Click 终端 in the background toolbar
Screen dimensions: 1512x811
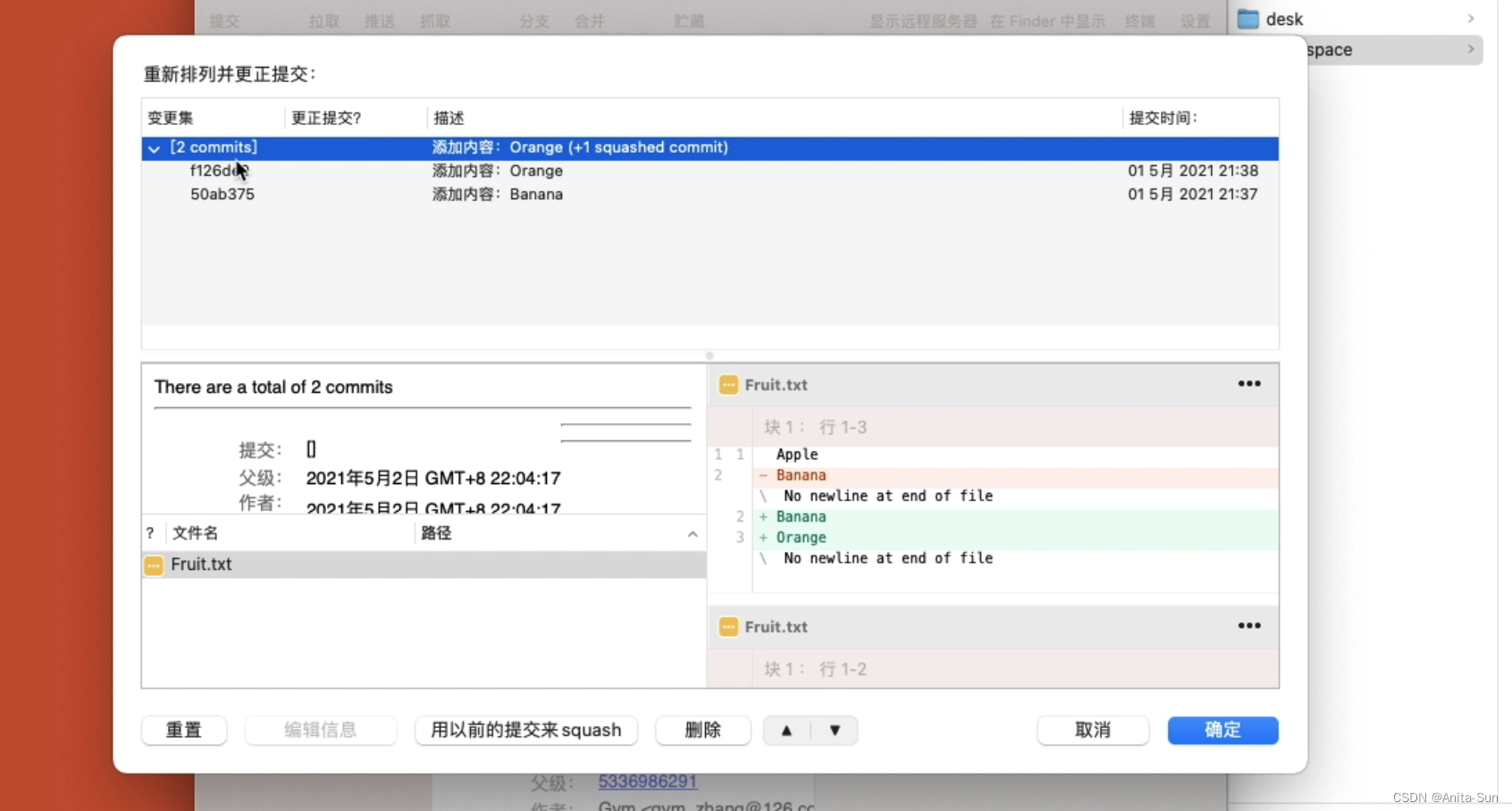pyautogui.click(x=1140, y=21)
